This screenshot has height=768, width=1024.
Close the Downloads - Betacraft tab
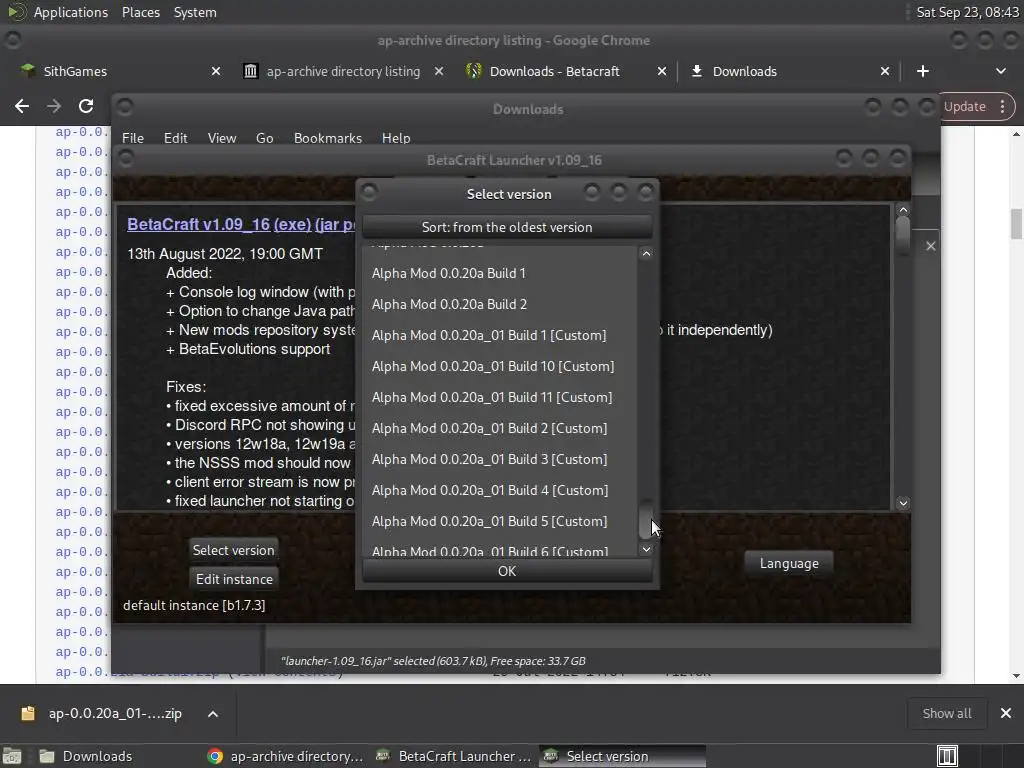click(662, 71)
